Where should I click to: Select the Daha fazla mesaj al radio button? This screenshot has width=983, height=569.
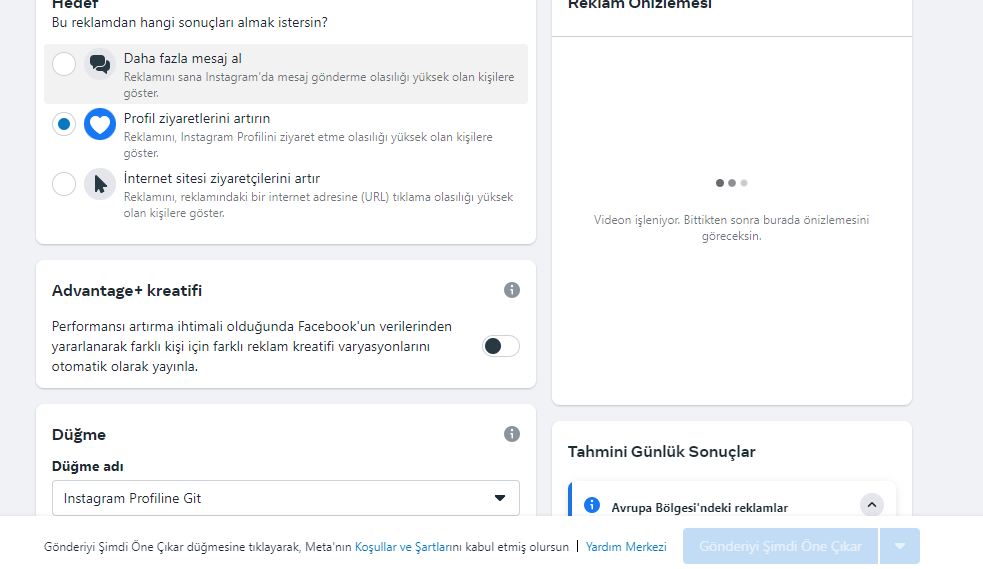coord(64,64)
